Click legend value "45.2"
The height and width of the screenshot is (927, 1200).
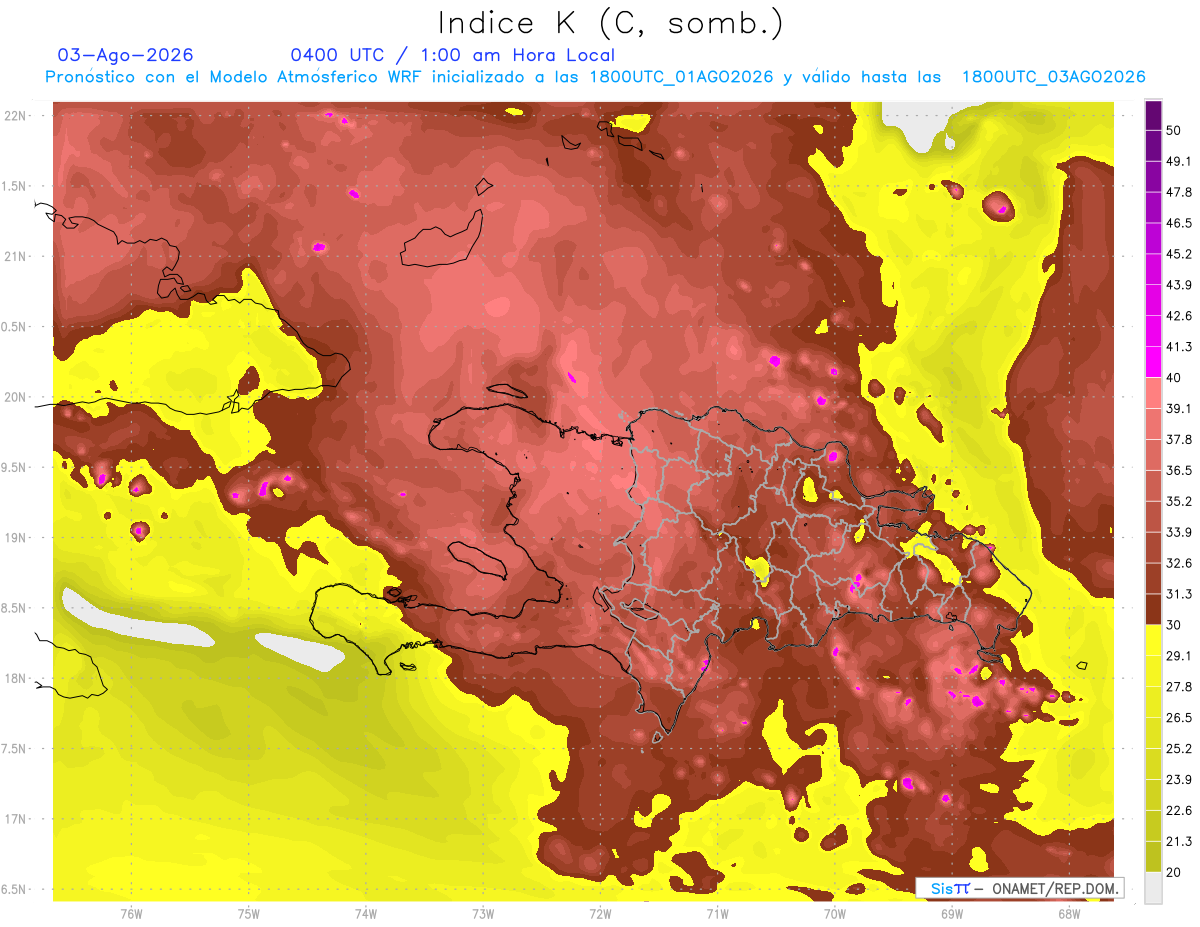[1179, 254]
